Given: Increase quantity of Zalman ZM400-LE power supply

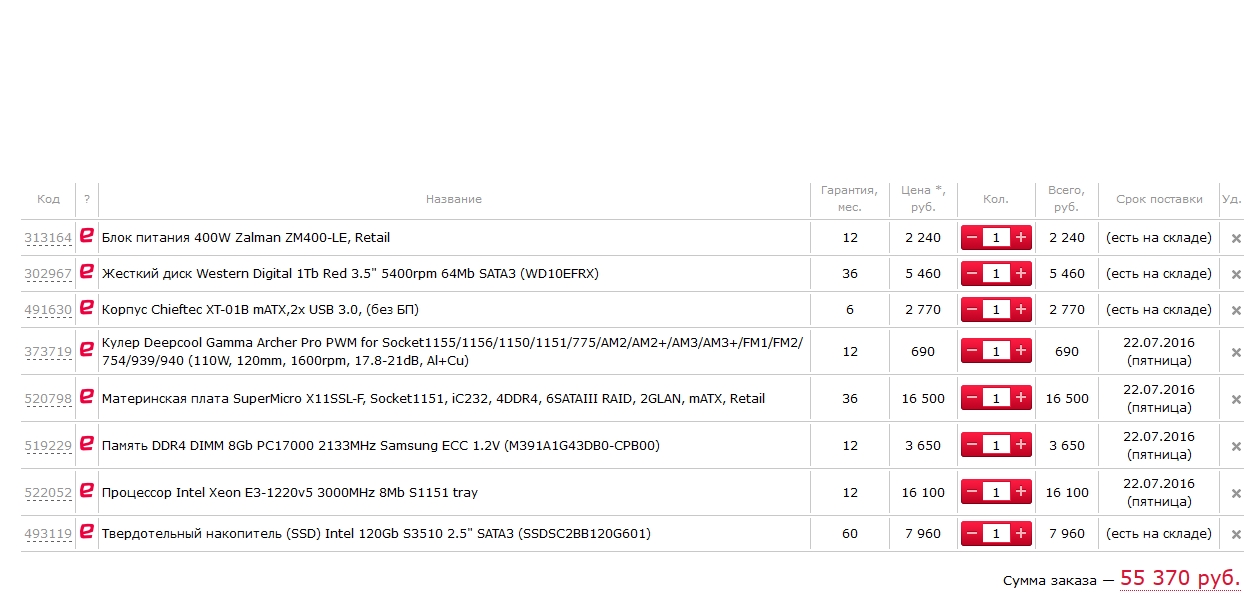Looking at the screenshot, I should pyautogui.click(x=1020, y=238).
